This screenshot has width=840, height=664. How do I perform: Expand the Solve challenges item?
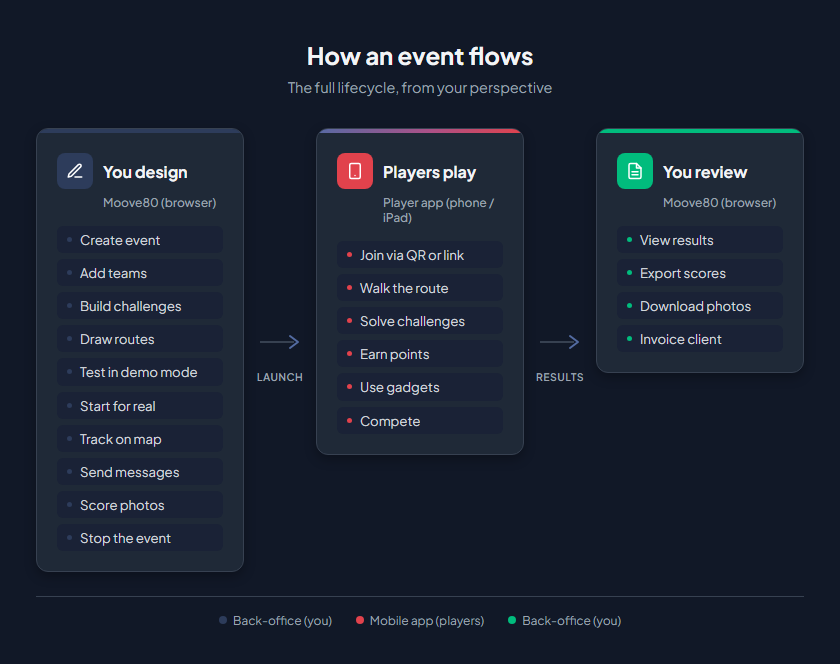click(x=419, y=321)
